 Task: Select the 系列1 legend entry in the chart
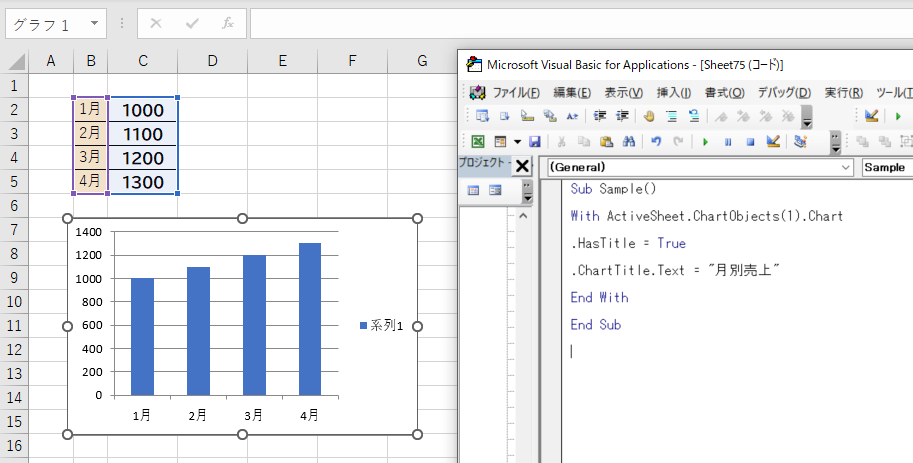pos(381,325)
